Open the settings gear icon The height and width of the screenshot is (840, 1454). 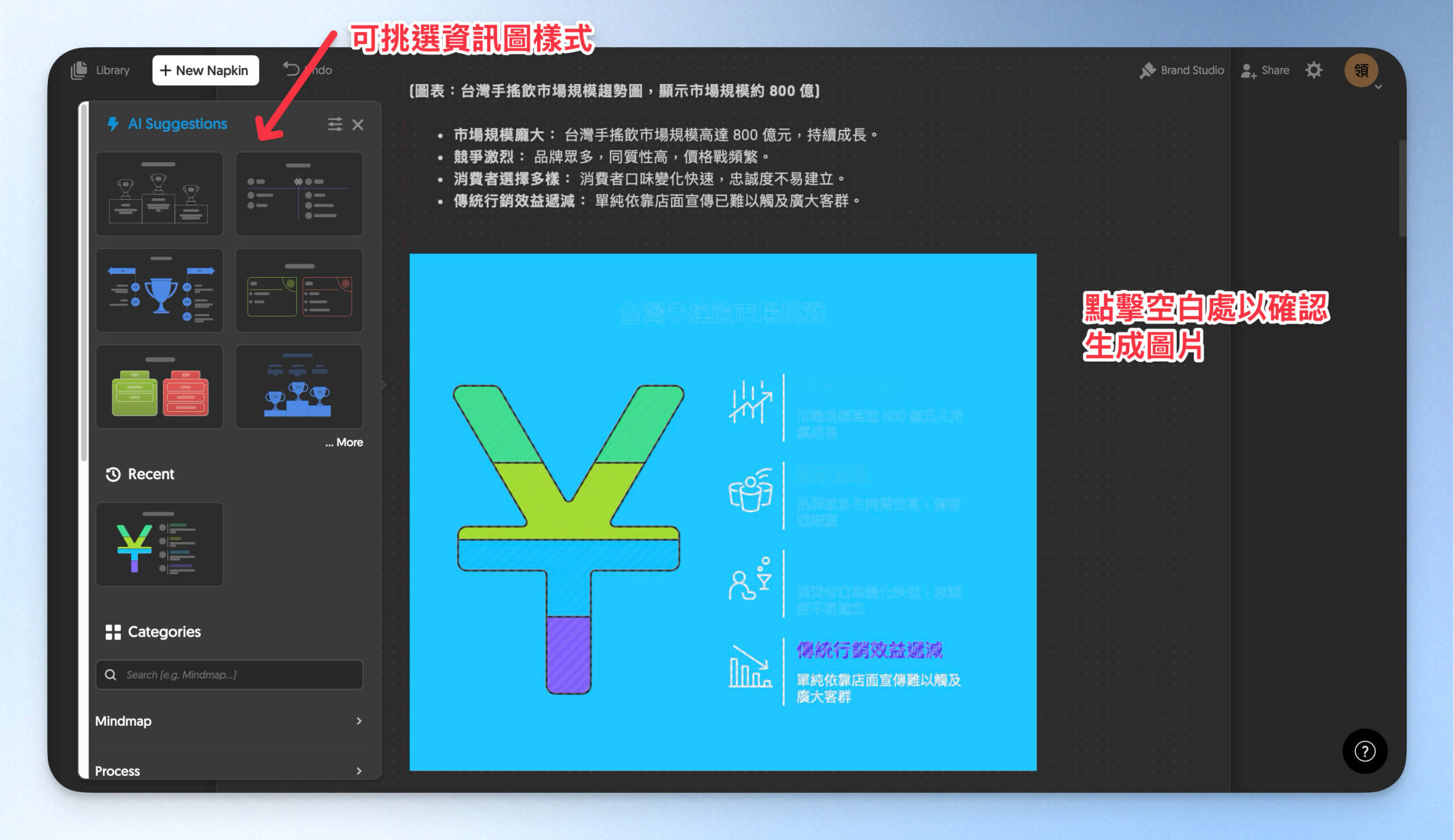[1313, 70]
